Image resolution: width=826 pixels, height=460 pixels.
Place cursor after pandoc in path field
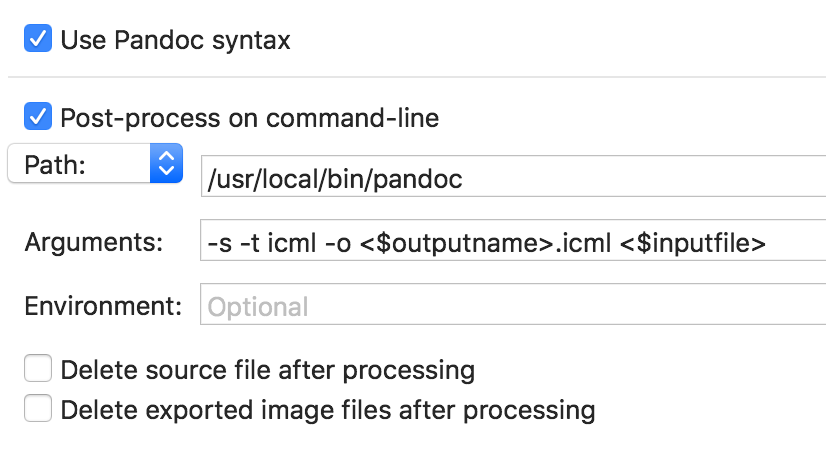point(465,179)
